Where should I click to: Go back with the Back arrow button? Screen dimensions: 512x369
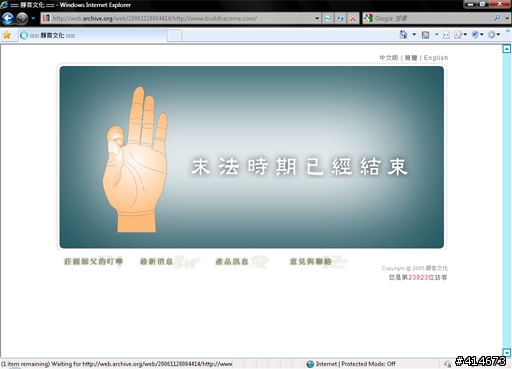8,18
